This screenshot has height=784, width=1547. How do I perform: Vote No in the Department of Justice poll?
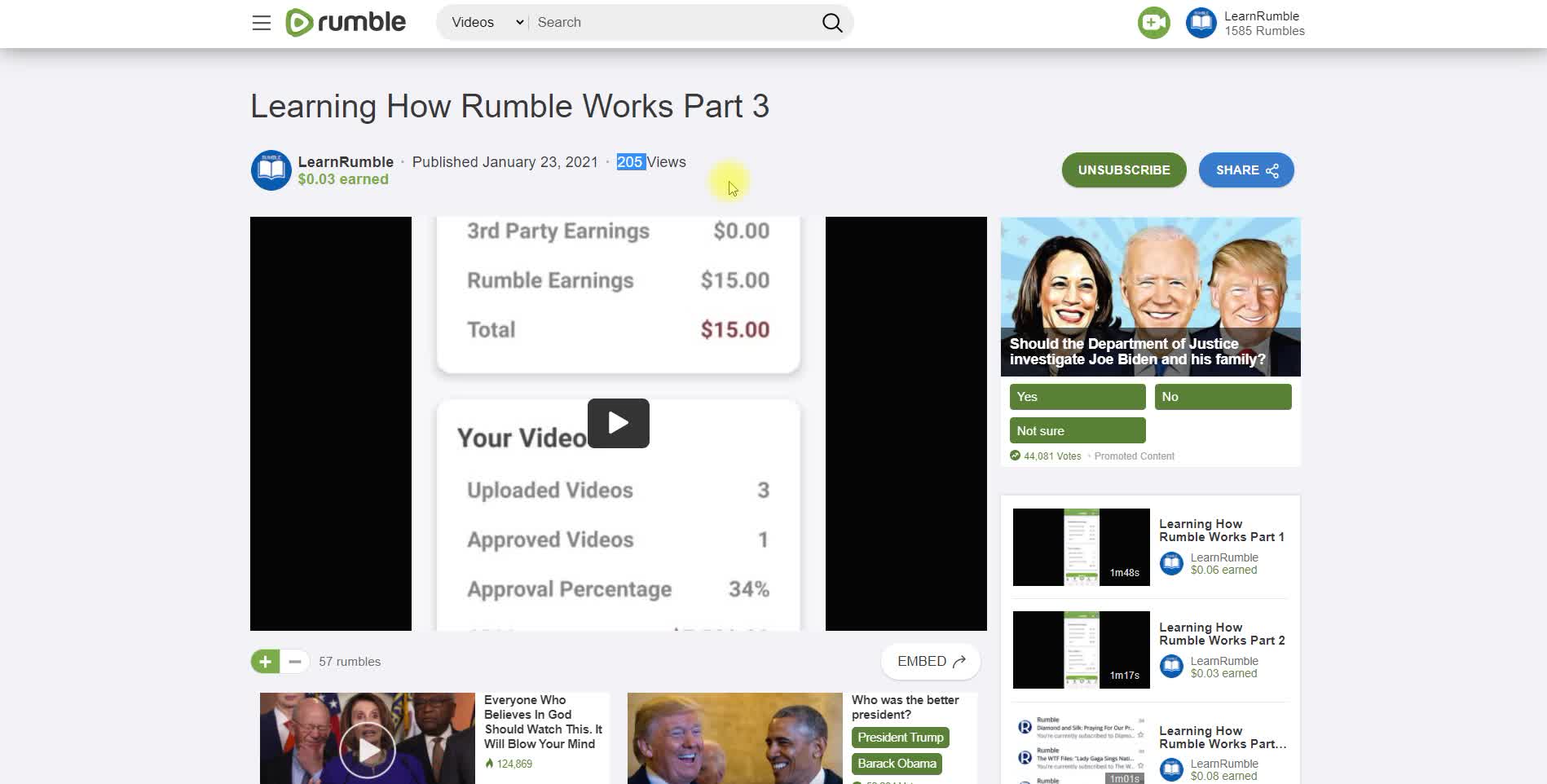[1223, 397]
